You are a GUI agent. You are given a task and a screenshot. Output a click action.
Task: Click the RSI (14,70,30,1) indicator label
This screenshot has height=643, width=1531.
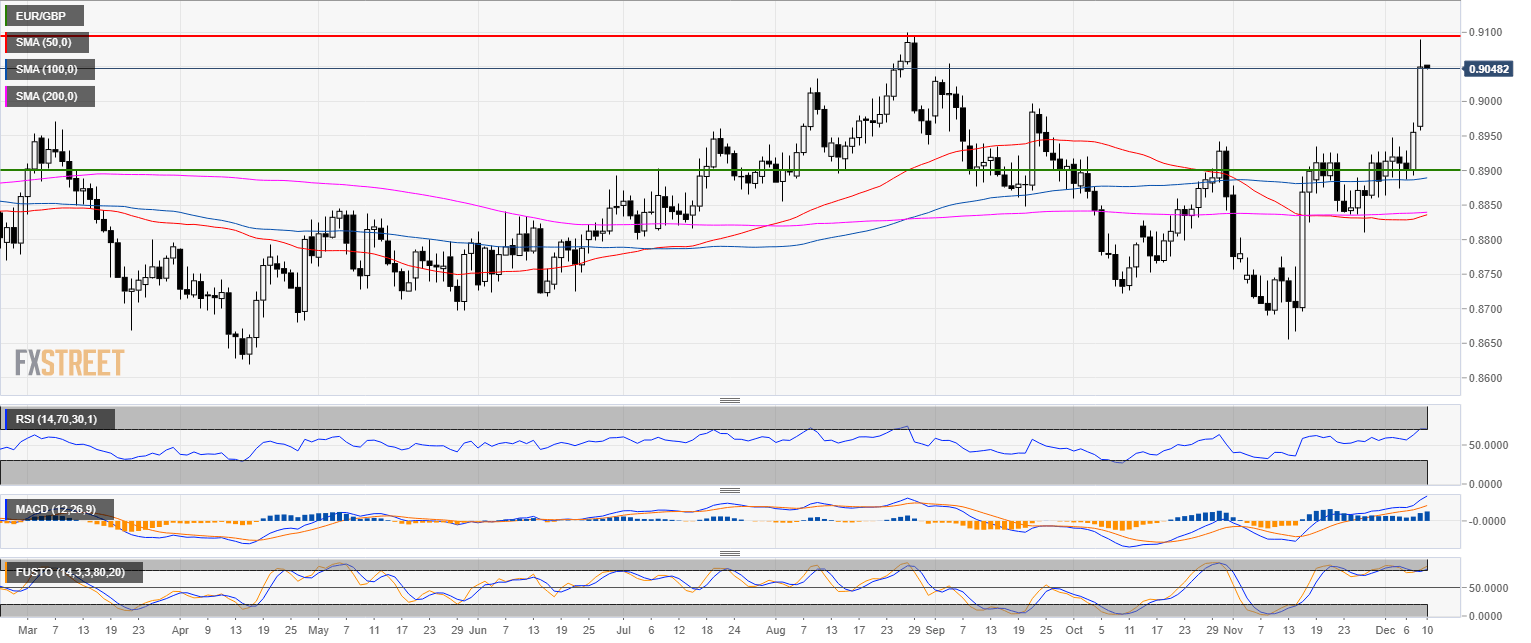point(58,419)
